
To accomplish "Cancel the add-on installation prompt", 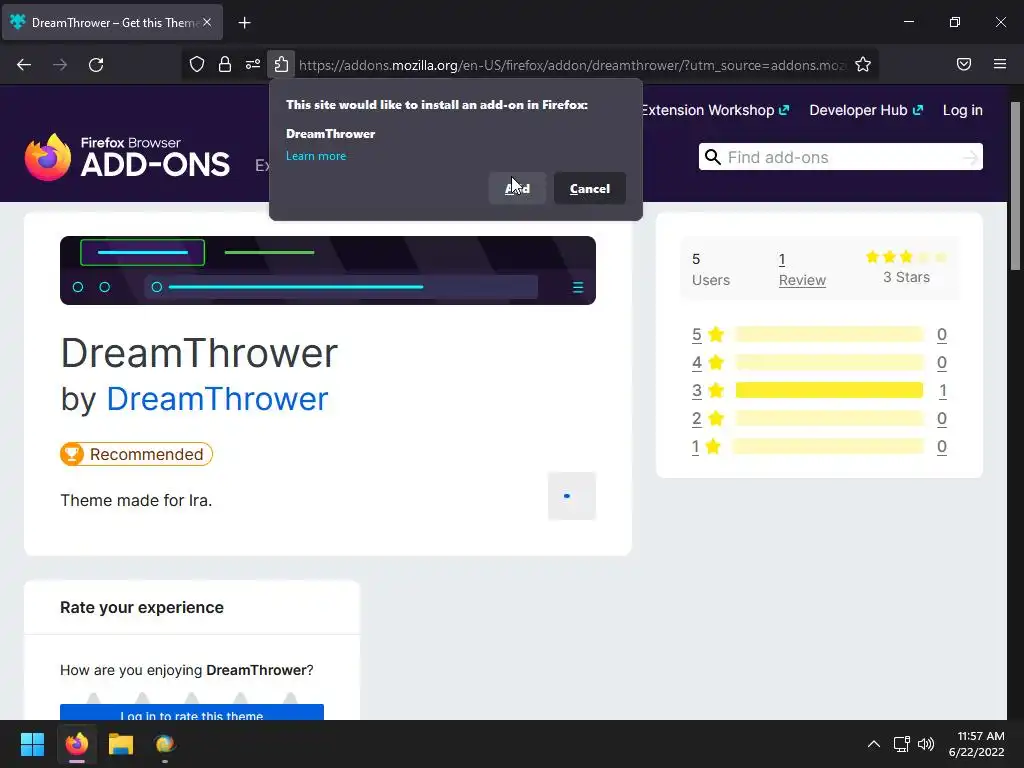I will coord(590,189).
